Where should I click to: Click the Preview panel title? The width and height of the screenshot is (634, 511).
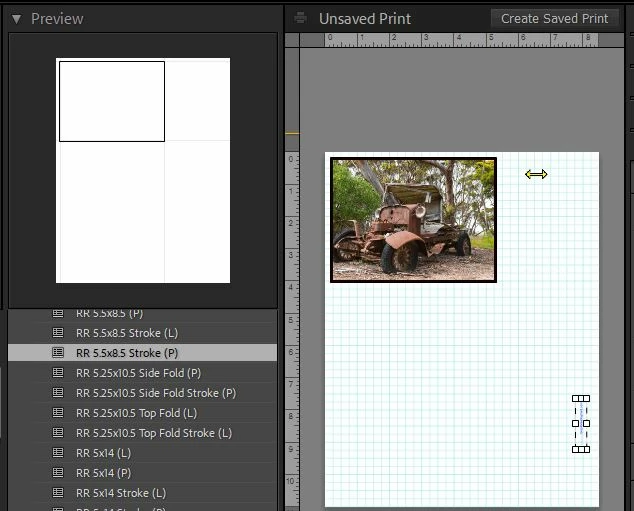[57, 19]
